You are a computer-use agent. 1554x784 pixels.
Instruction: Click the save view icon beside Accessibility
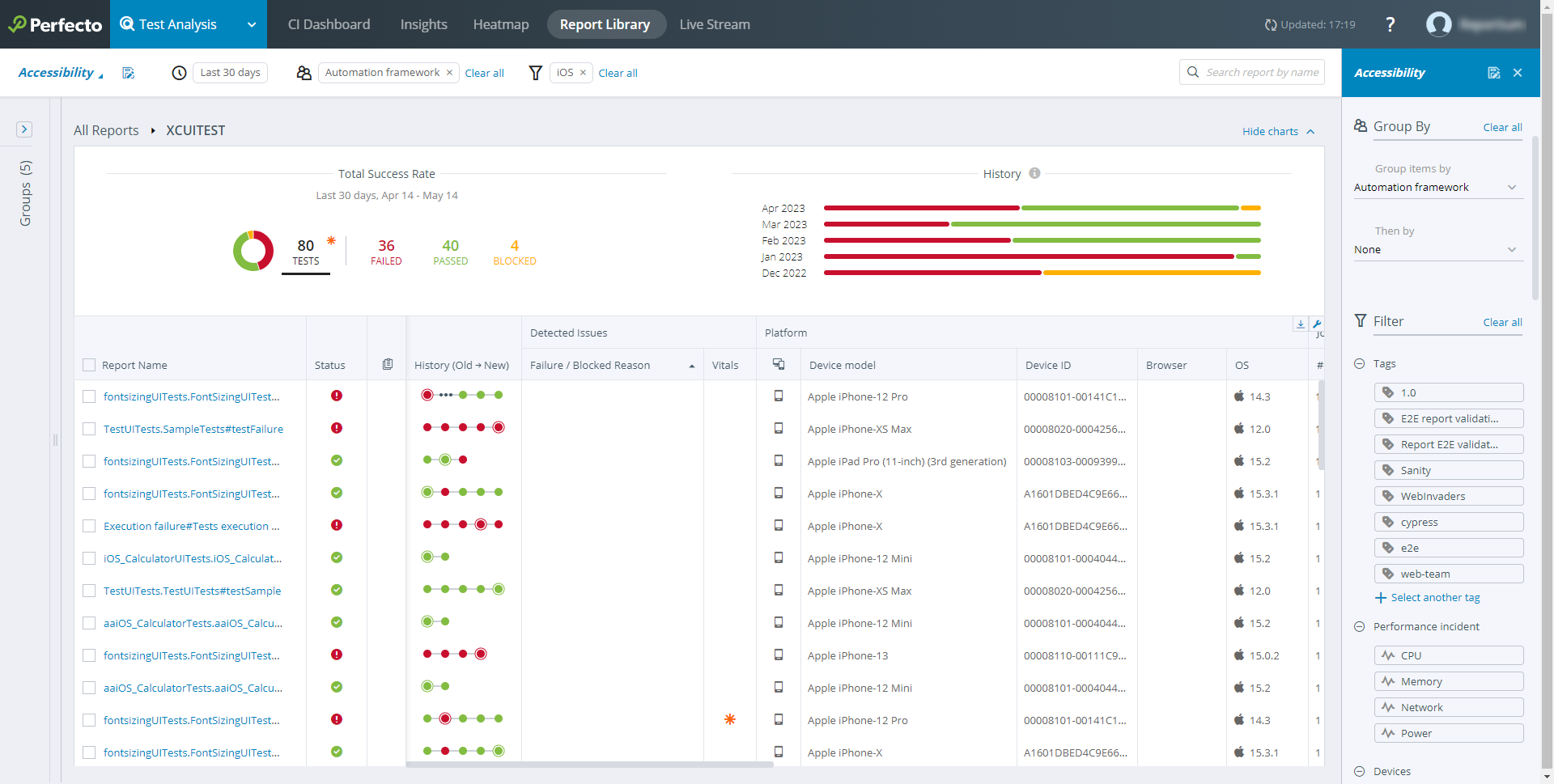[128, 73]
